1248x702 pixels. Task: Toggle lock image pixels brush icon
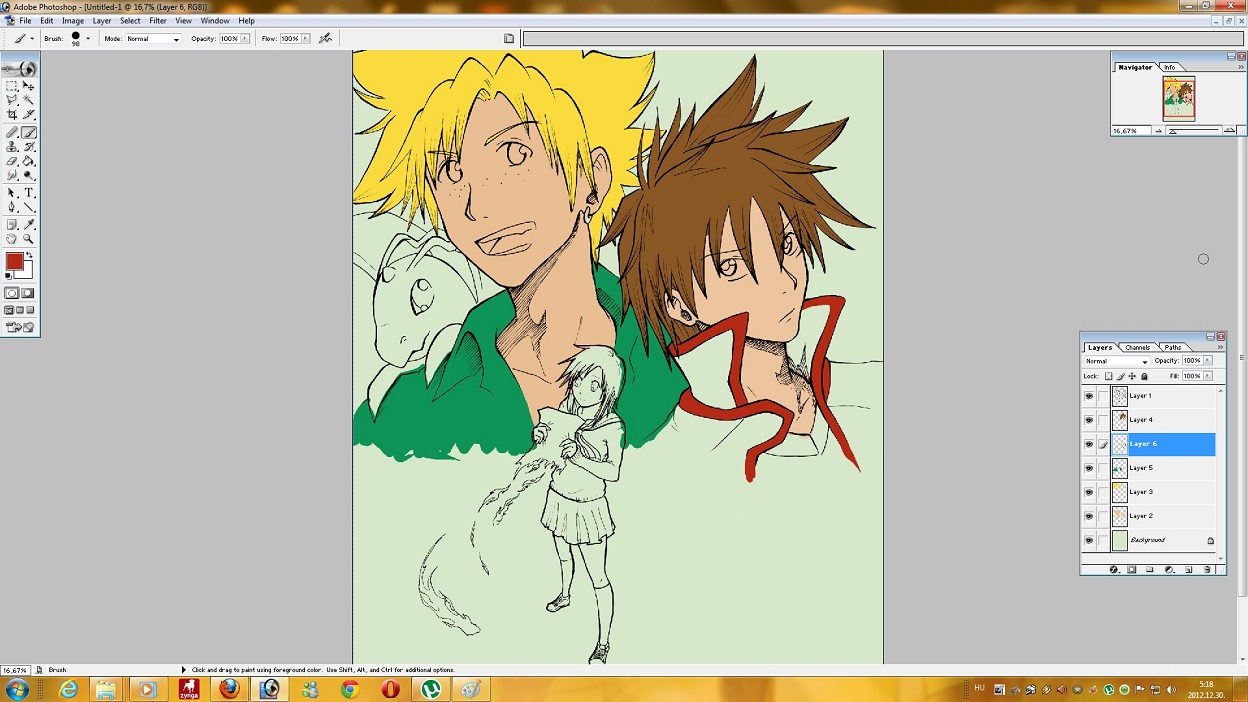1121,376
